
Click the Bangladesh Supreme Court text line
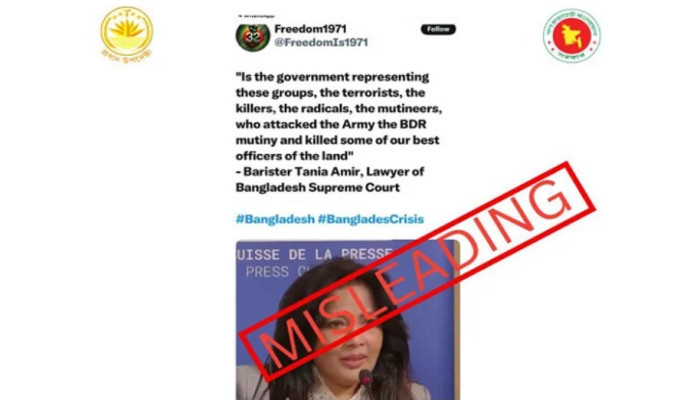click(317, 188)
